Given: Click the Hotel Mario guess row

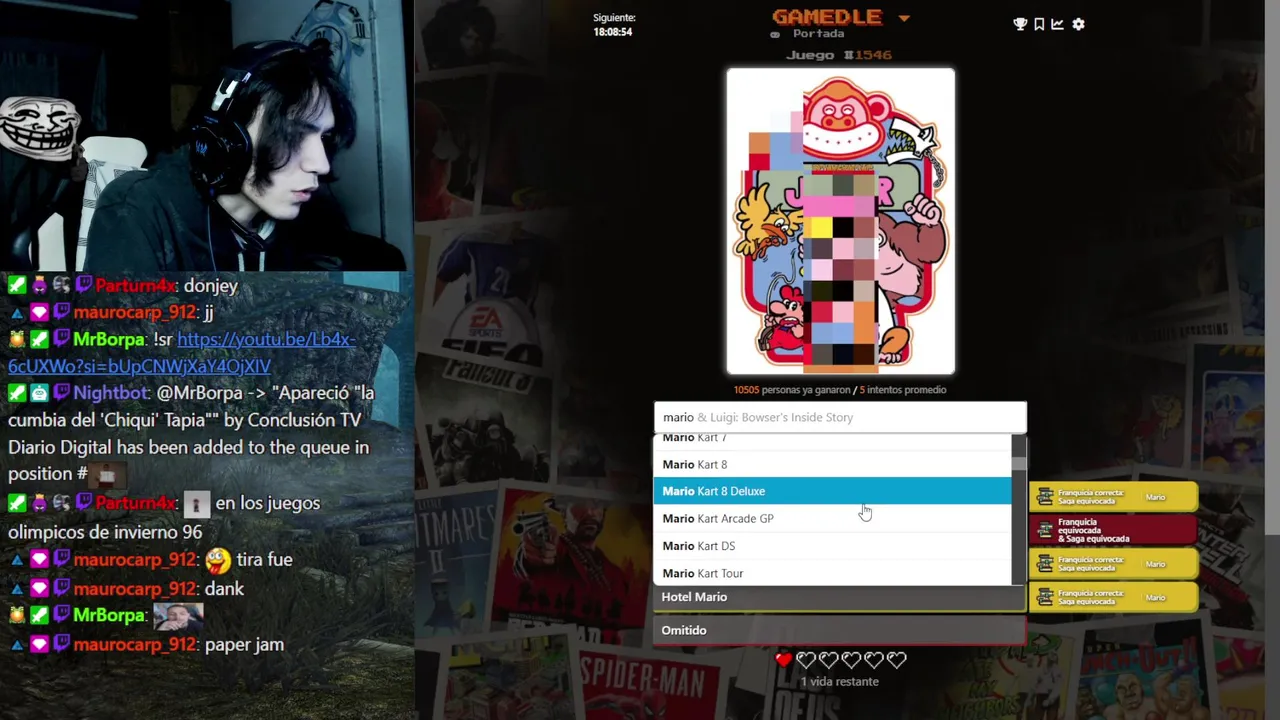Looking at the screenshot, I should click(x=840, y=597).
